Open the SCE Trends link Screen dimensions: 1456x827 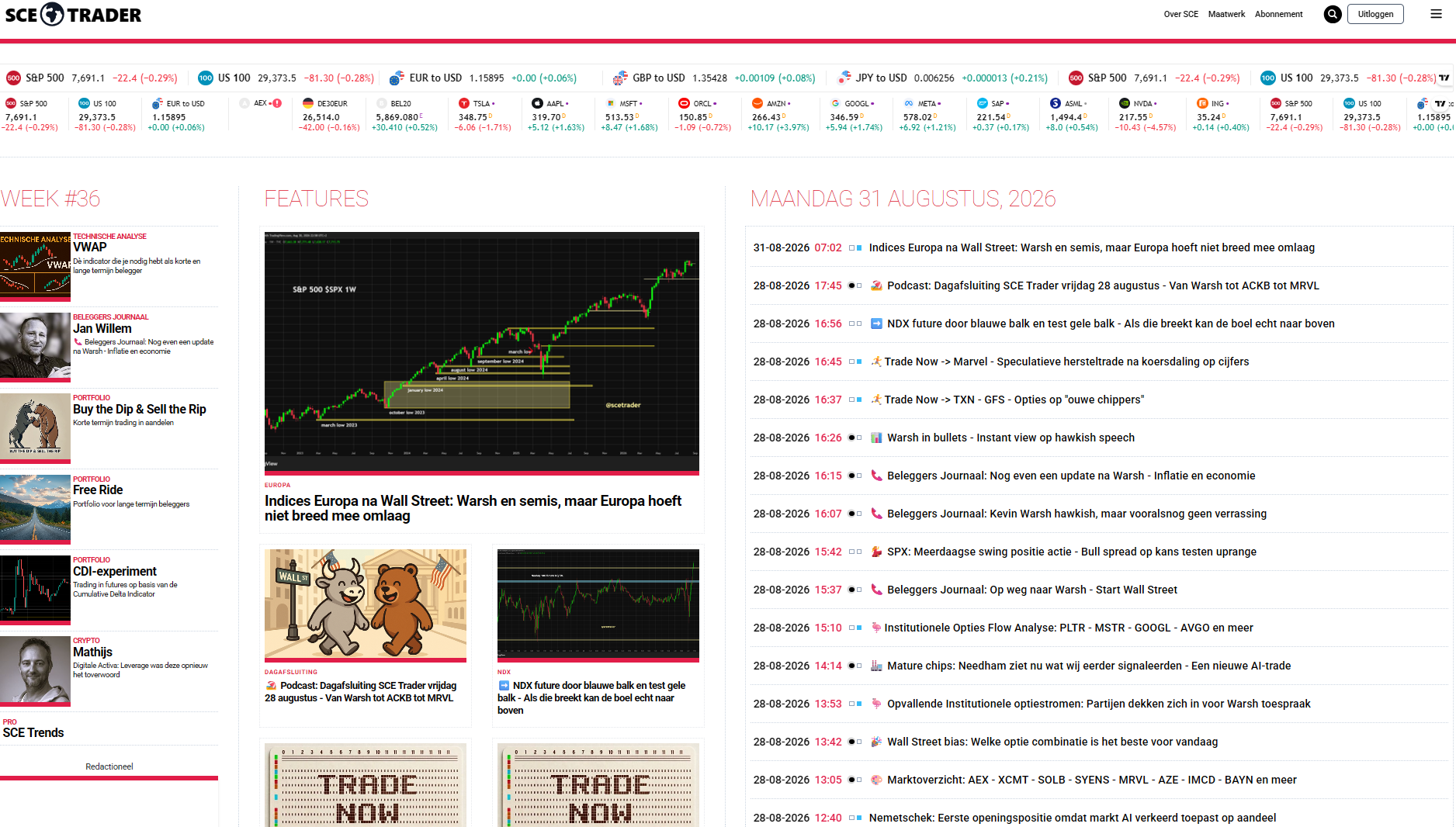(x=33, y=732)
